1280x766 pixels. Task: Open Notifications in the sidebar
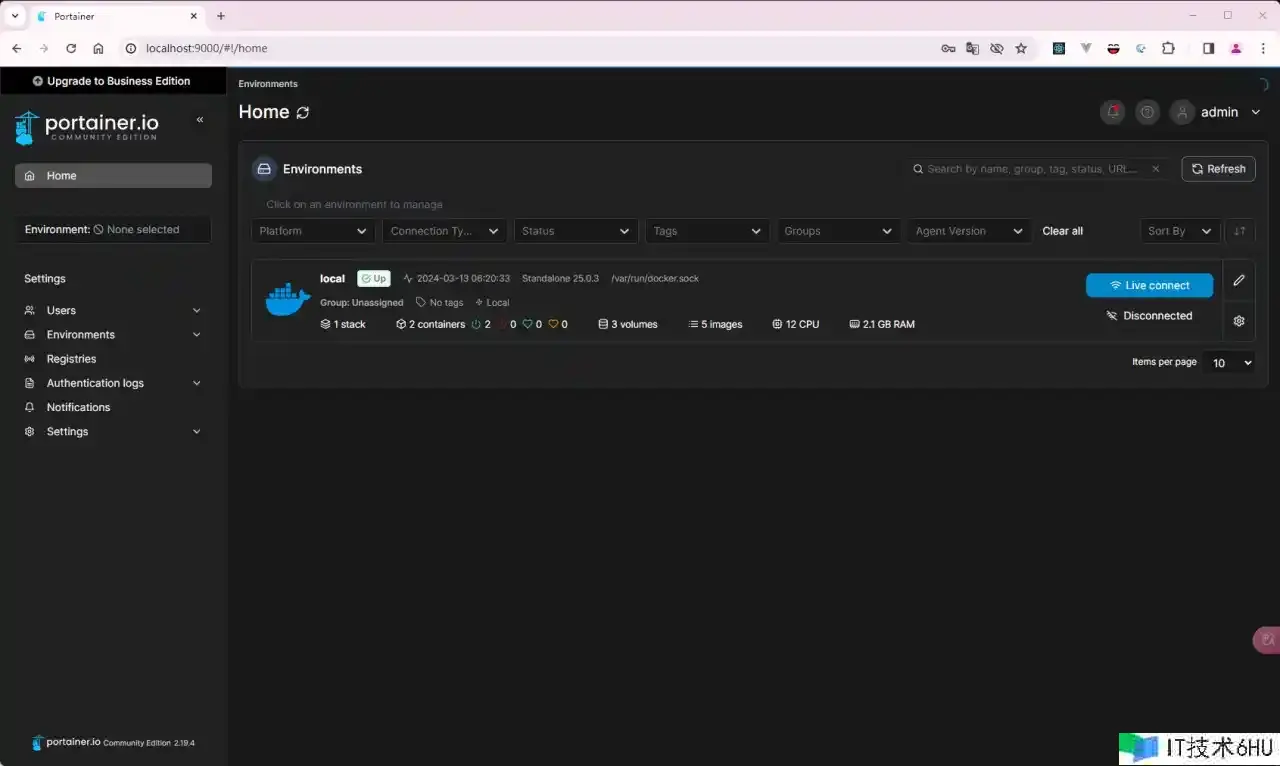tap(78, 407)
